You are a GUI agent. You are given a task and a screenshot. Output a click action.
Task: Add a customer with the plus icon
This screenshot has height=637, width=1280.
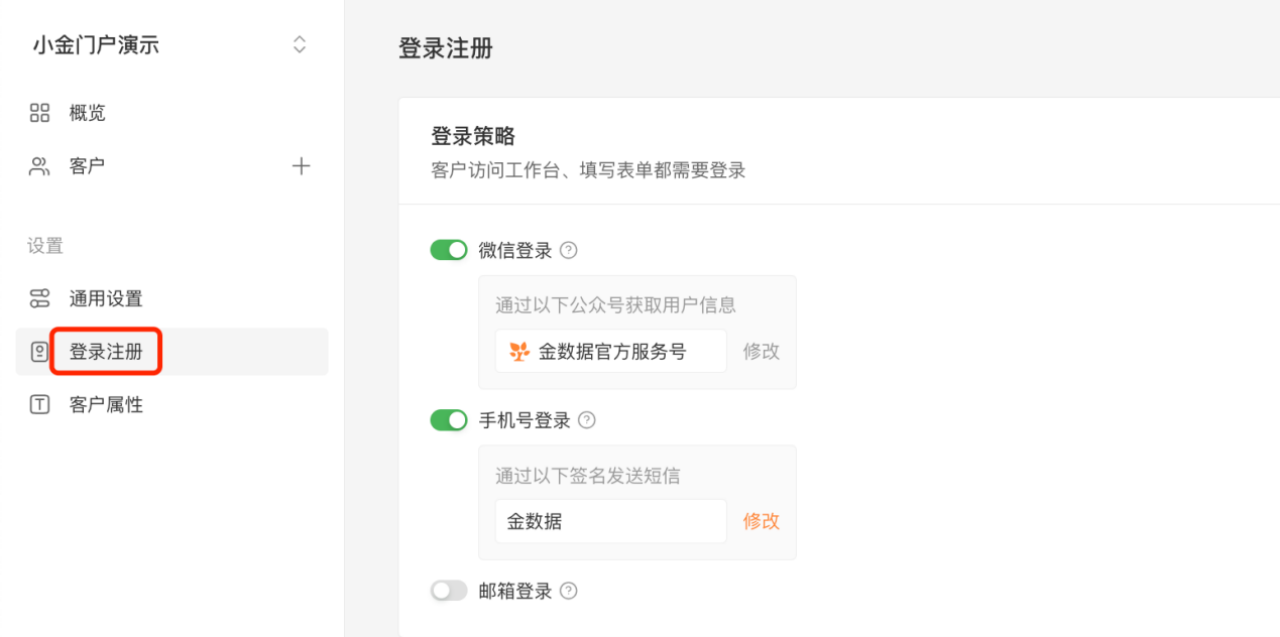click(x=301, y=166)
